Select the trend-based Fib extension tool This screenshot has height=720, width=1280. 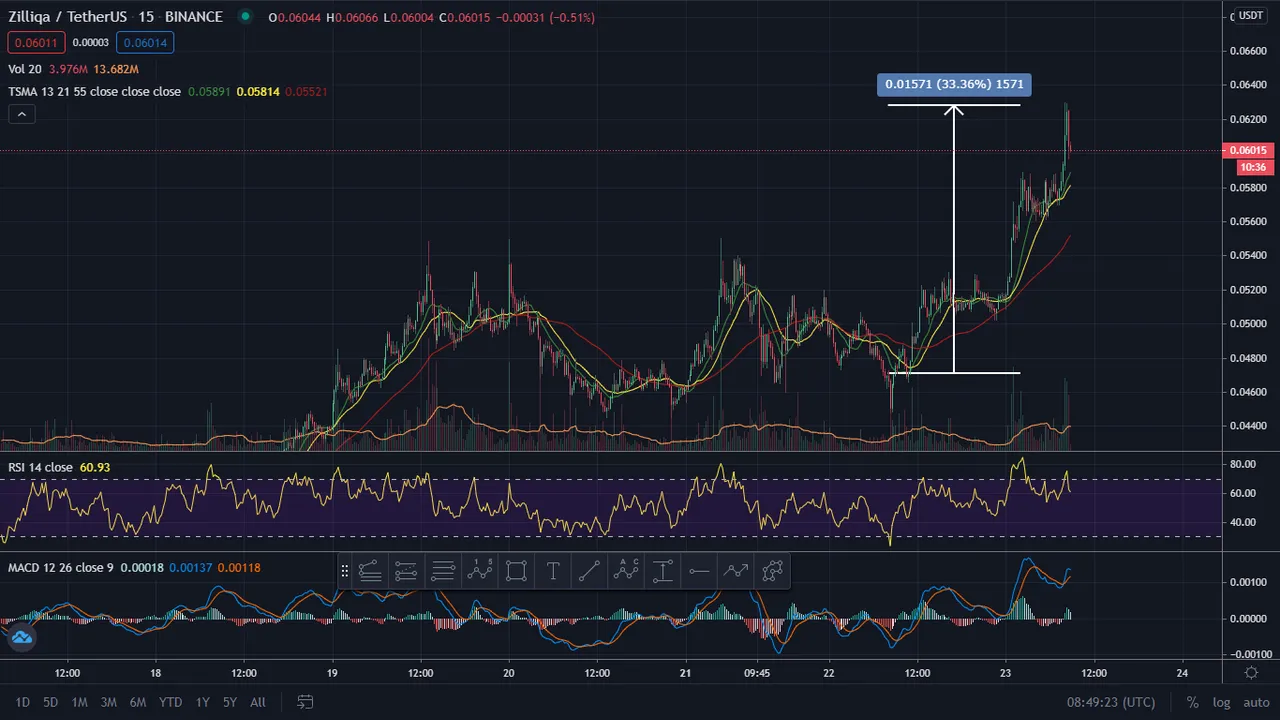point(406,571)
